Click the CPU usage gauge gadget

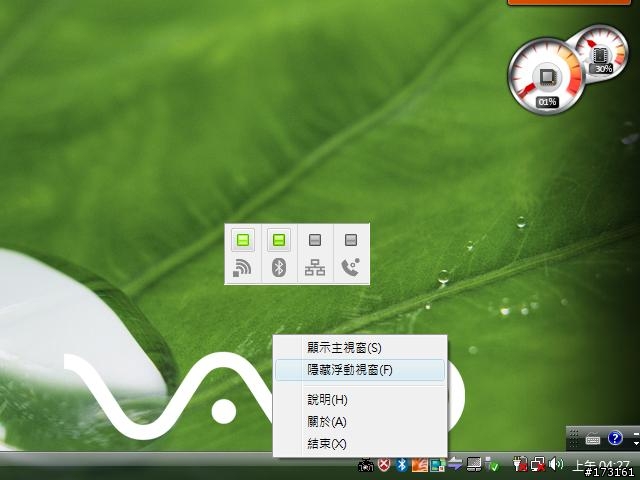pyautogui.click(x=547, y=76)
